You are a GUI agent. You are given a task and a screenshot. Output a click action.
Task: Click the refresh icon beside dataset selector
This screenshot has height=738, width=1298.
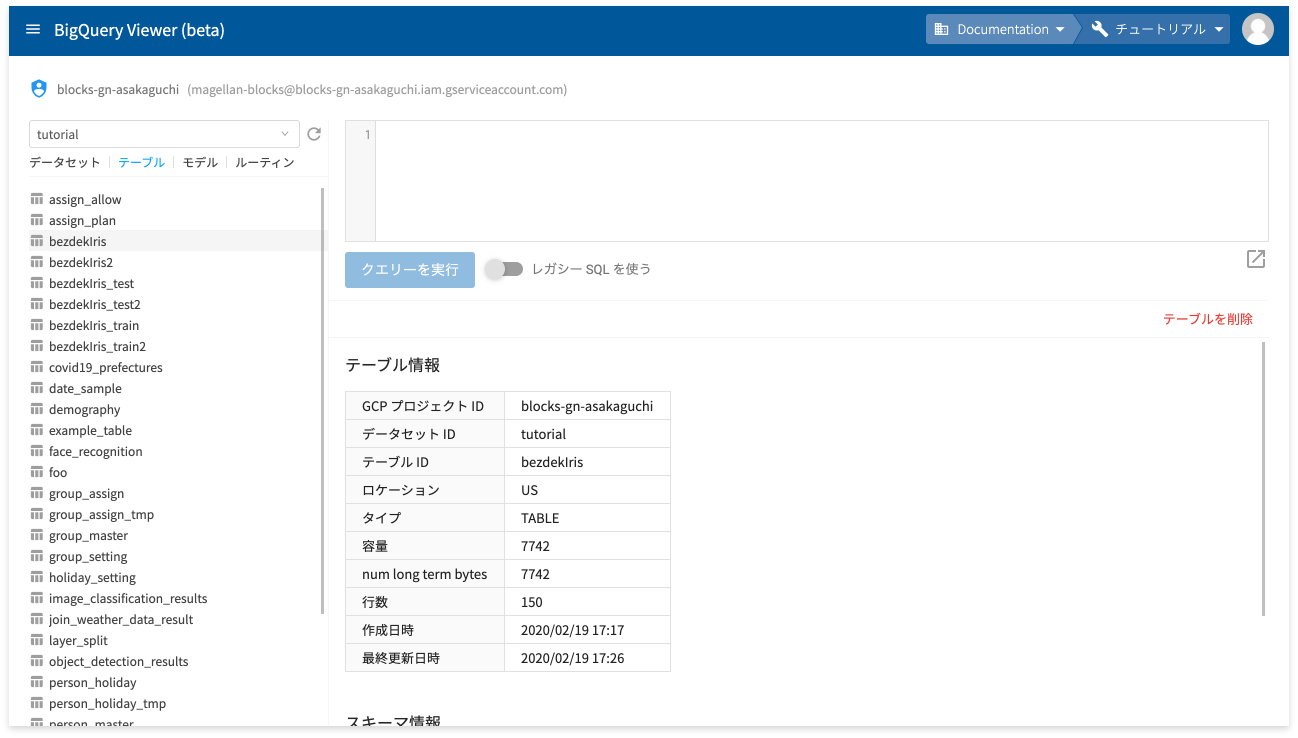[x=314, y=134]
